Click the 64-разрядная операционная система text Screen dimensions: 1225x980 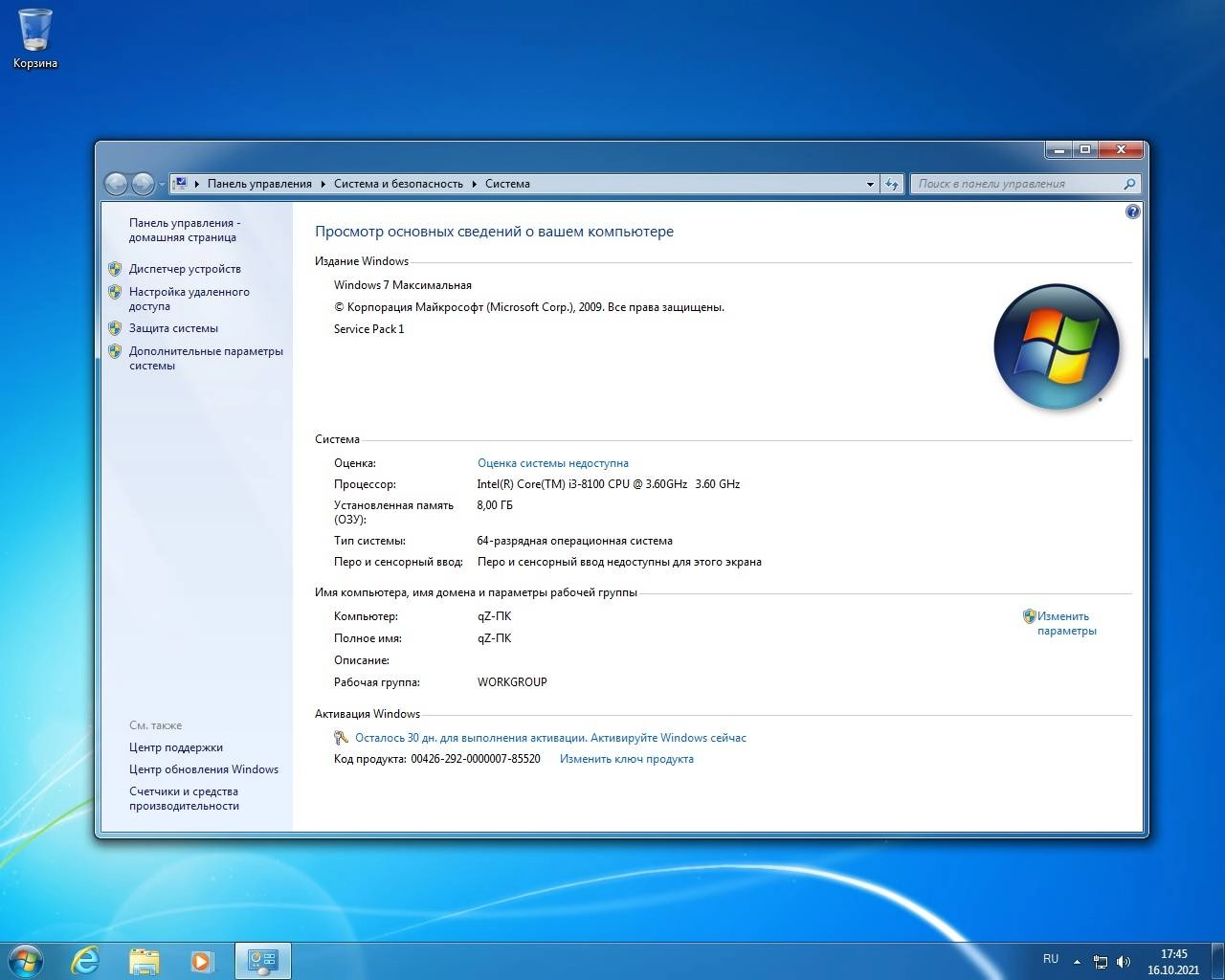coord(574,541)
